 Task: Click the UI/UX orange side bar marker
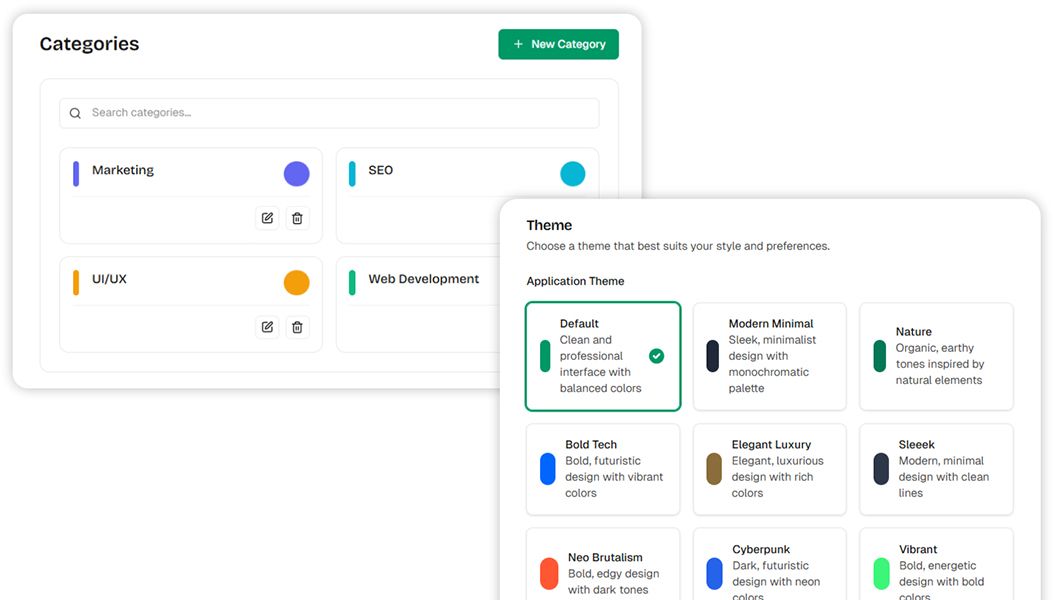click(76, 282)
